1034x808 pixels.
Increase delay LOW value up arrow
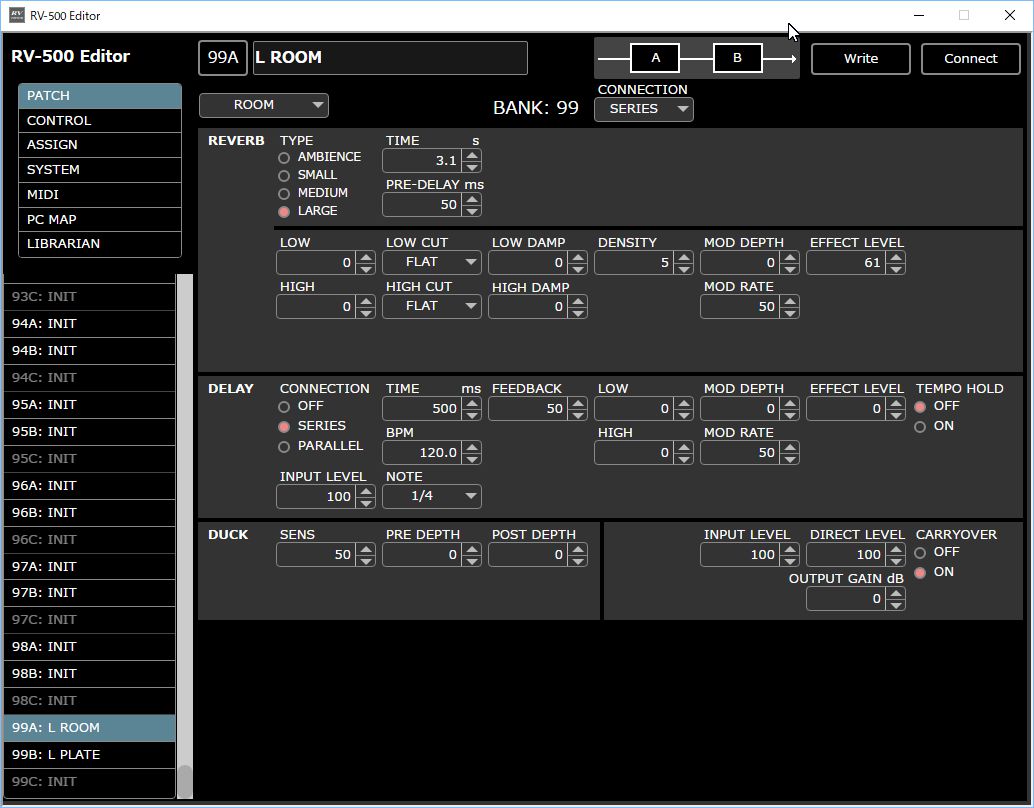(684, 404)
